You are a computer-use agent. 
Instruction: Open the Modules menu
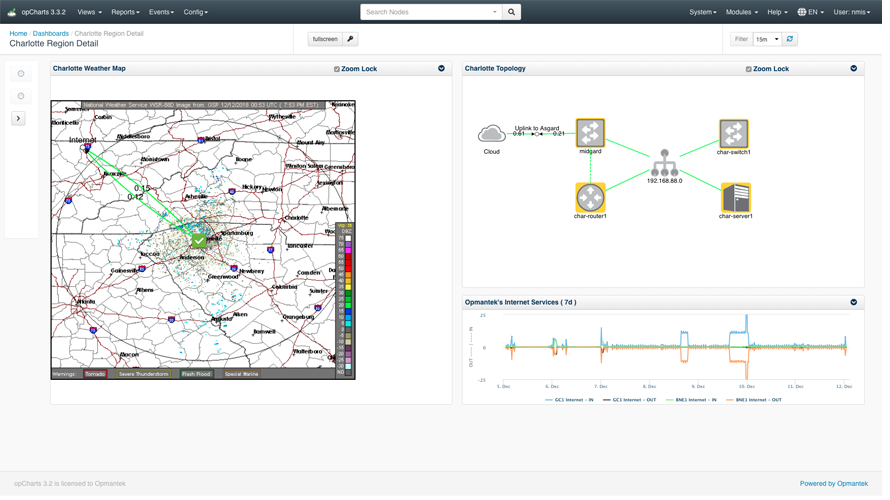pos(748,12)
